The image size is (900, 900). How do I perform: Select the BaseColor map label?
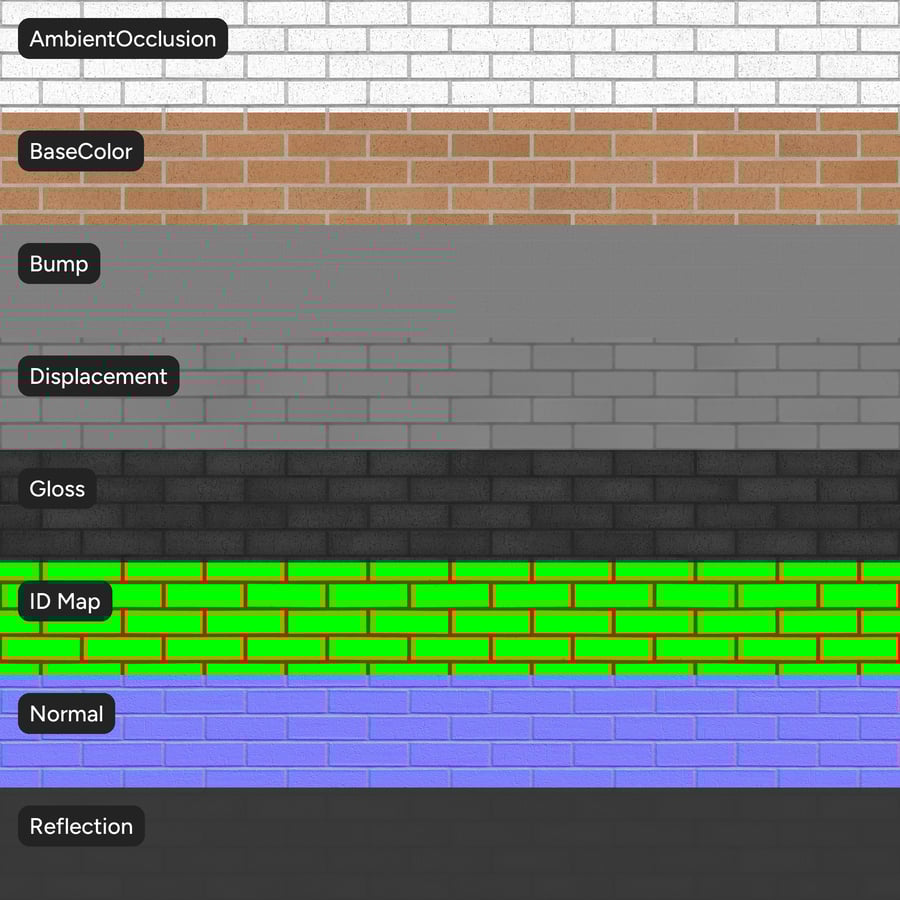click(80, 151)
